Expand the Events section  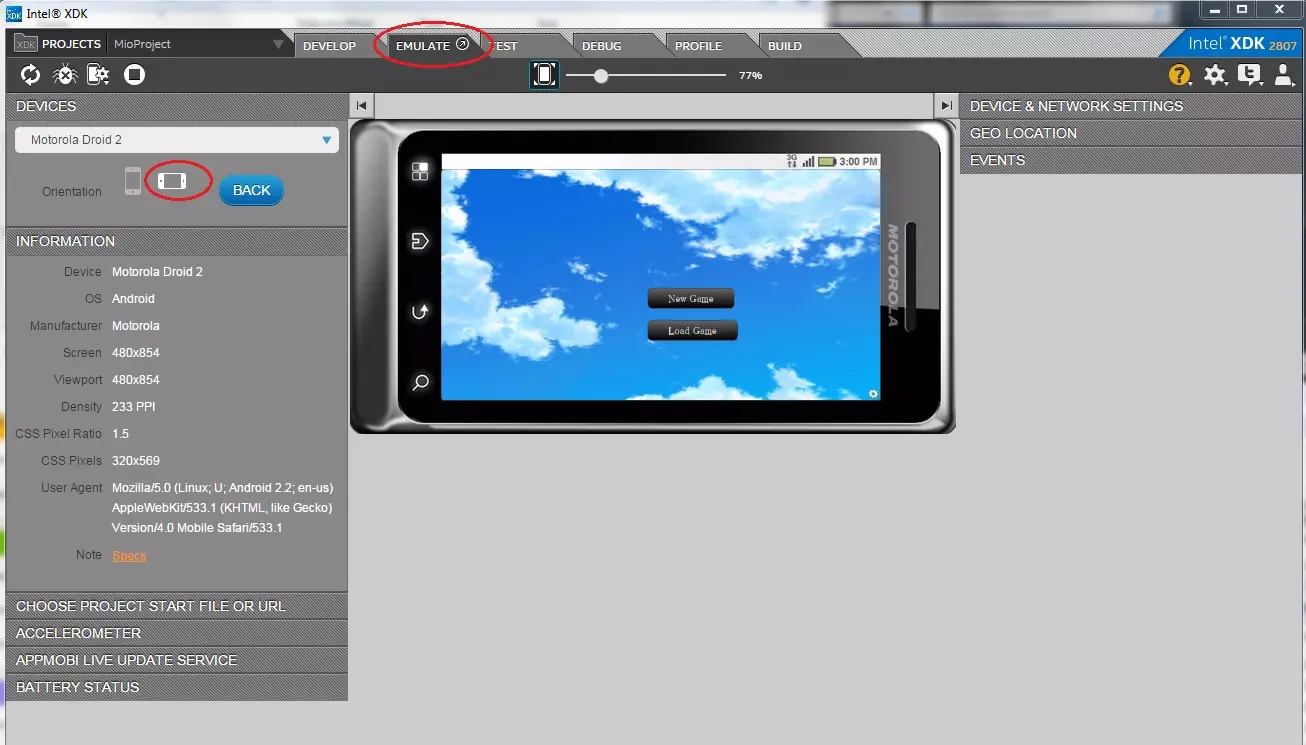(x=1133, y=160)
